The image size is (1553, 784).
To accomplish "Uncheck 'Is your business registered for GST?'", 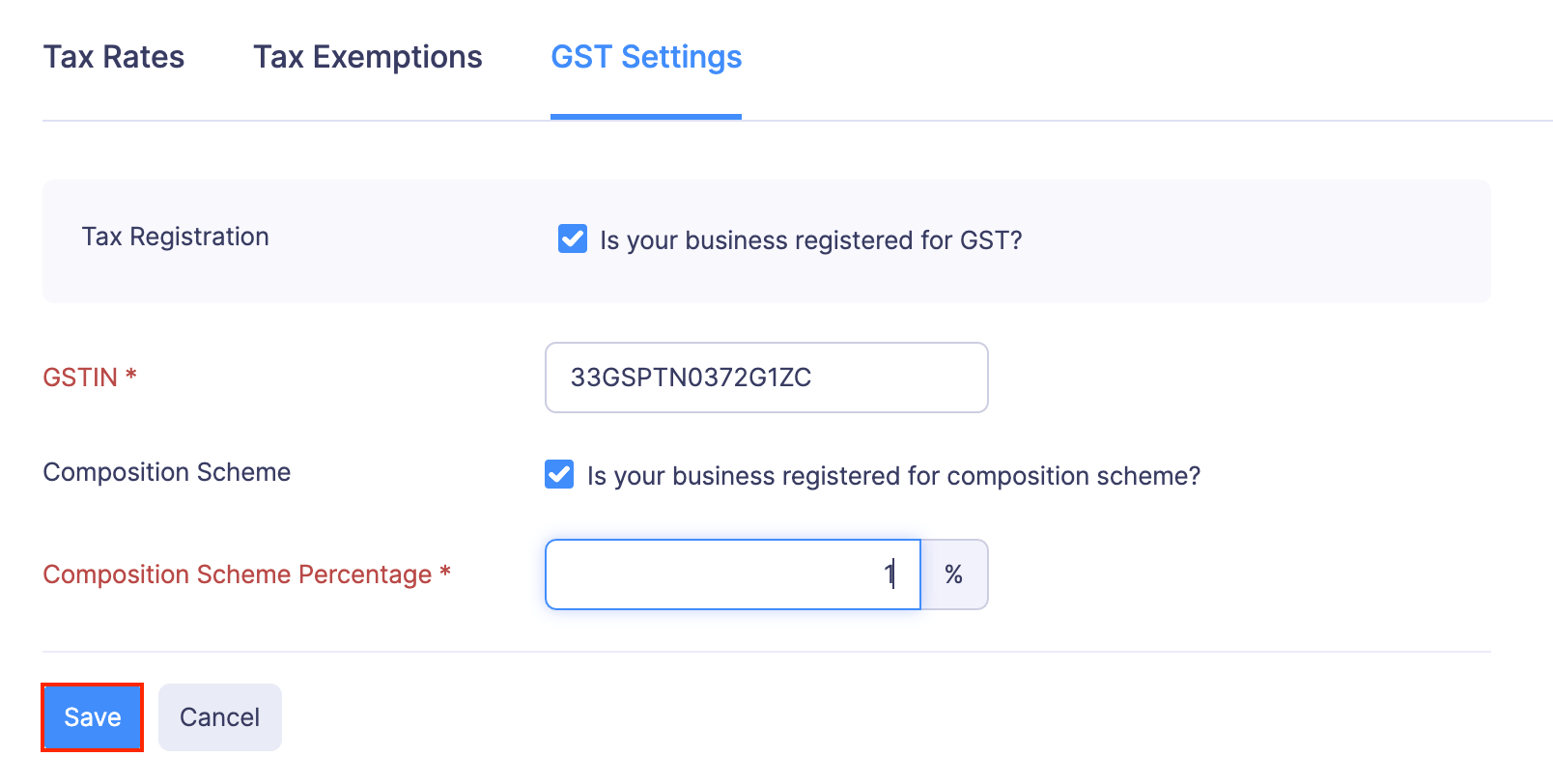I will (572, 238).
